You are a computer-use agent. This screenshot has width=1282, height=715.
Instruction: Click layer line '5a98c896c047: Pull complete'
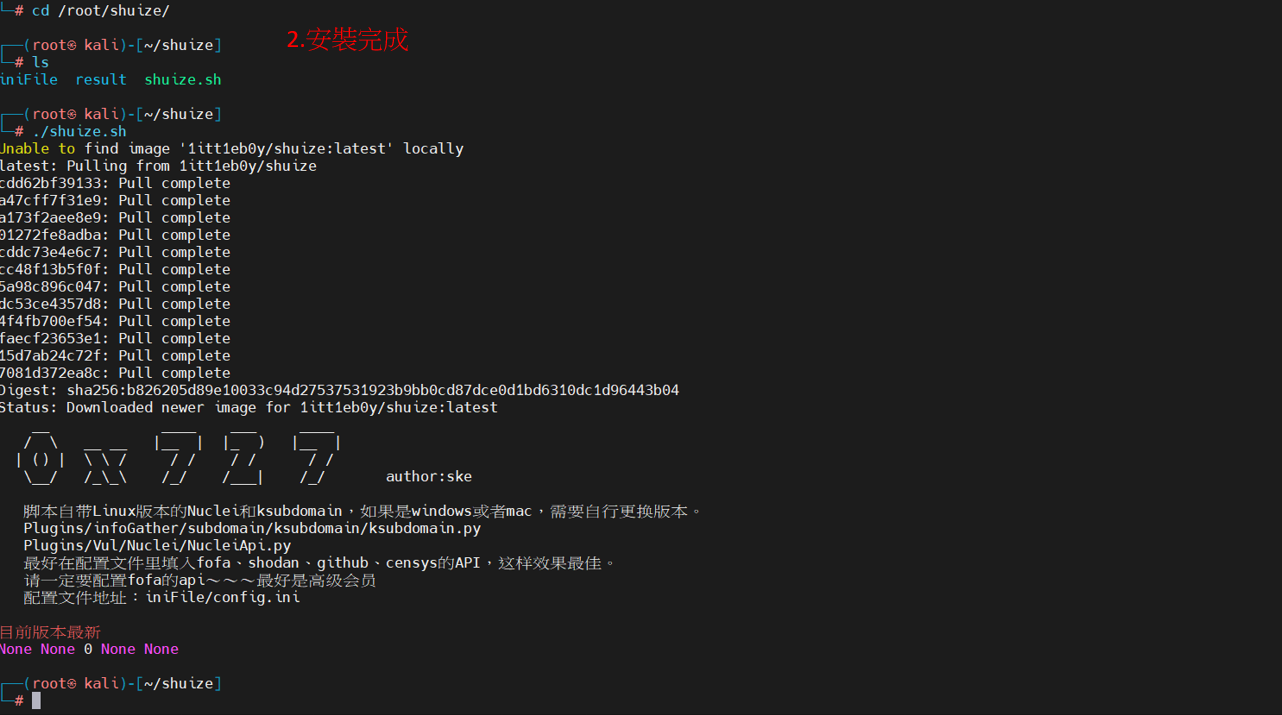(x=115, y=286)
